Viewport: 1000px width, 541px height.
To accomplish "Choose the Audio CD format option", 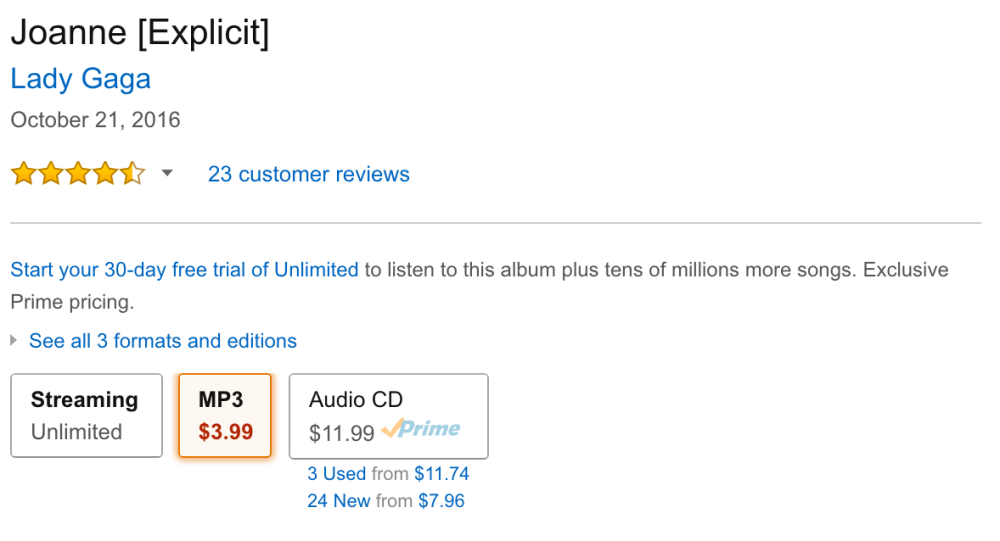I will pos(388,415).
